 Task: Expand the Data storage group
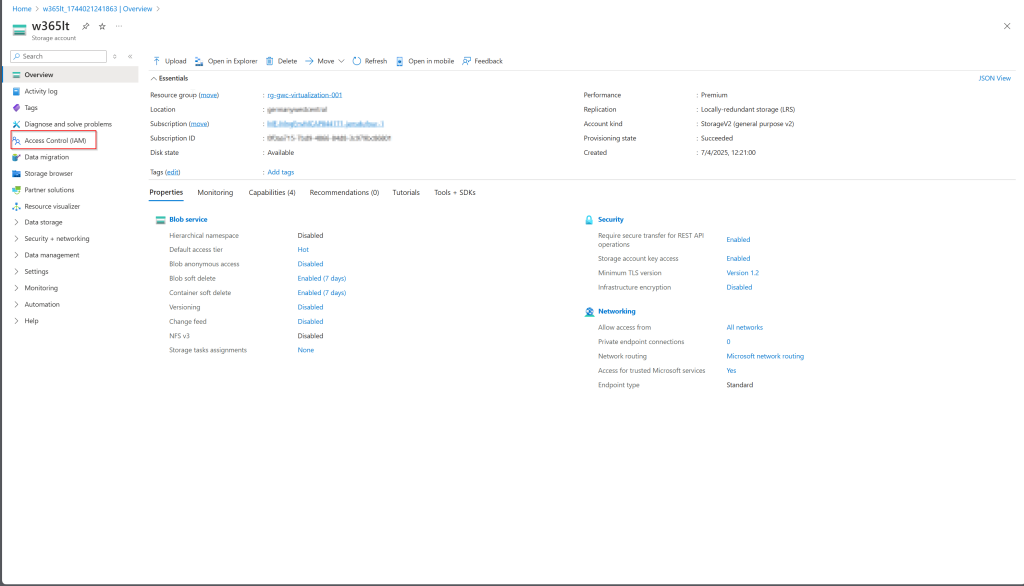point(16,222)
